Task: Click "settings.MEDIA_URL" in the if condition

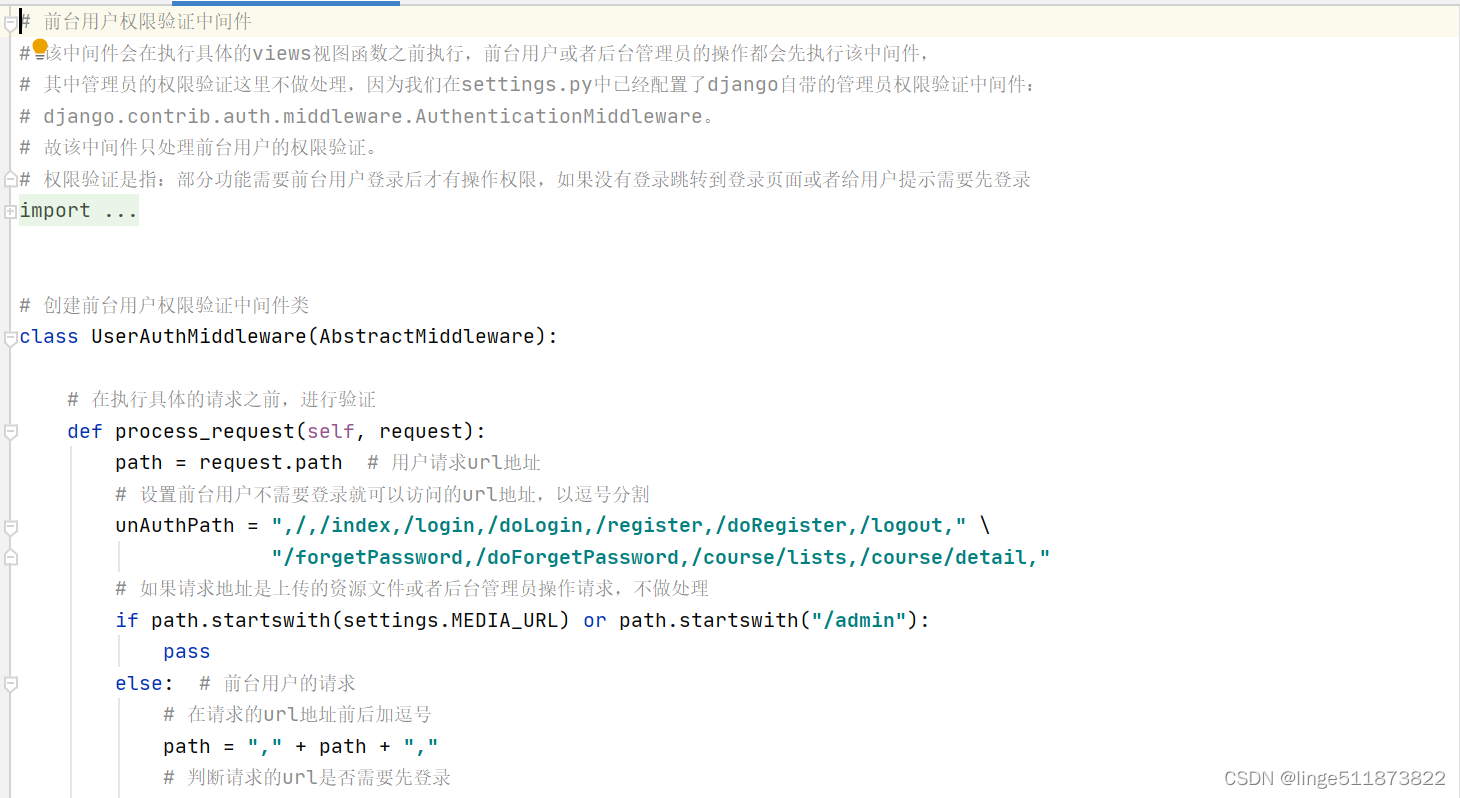Action: pos(451,621)
